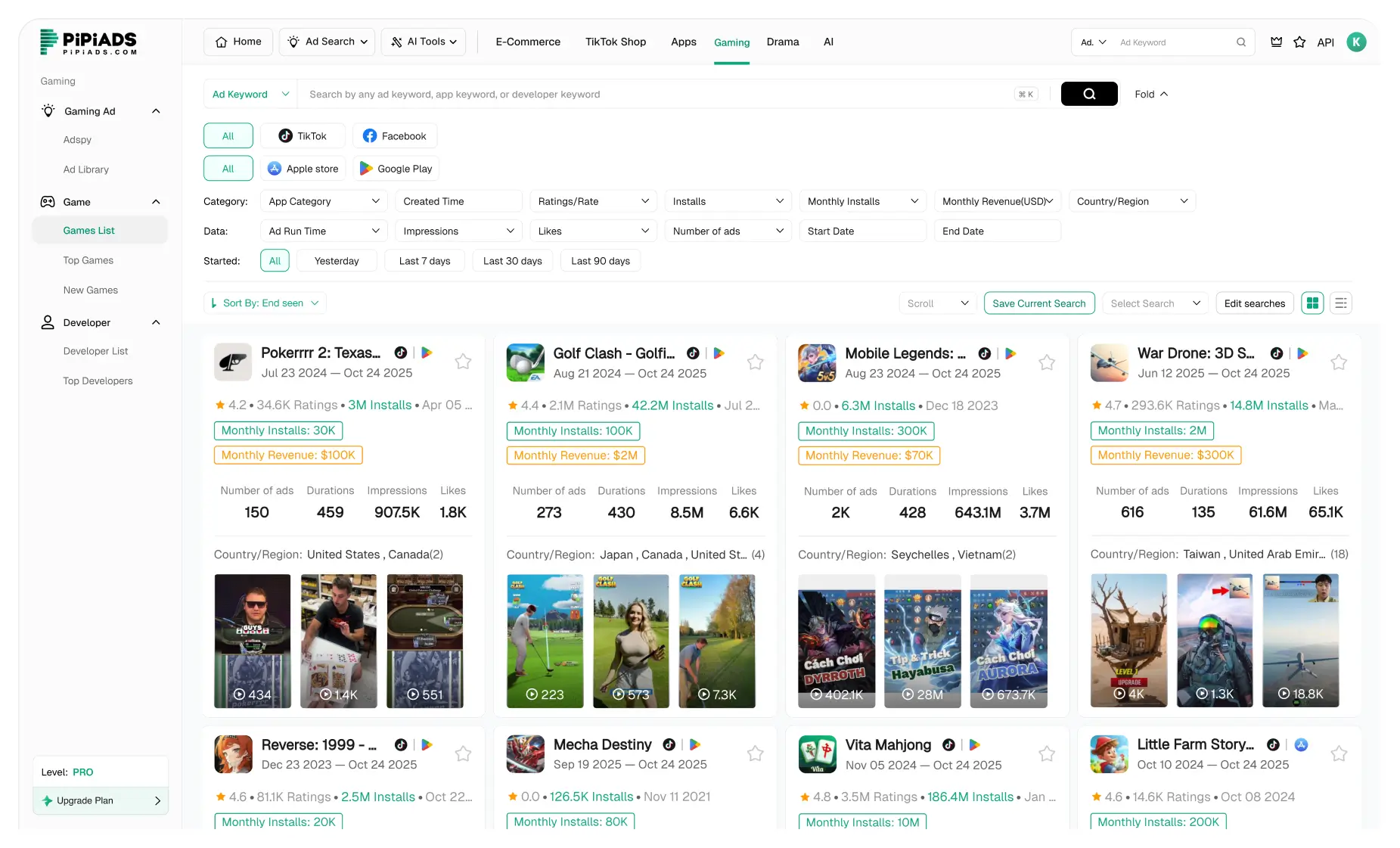Click the user avatar K icon
The height and width of the screenshot is (848, 1400).
1356,42
